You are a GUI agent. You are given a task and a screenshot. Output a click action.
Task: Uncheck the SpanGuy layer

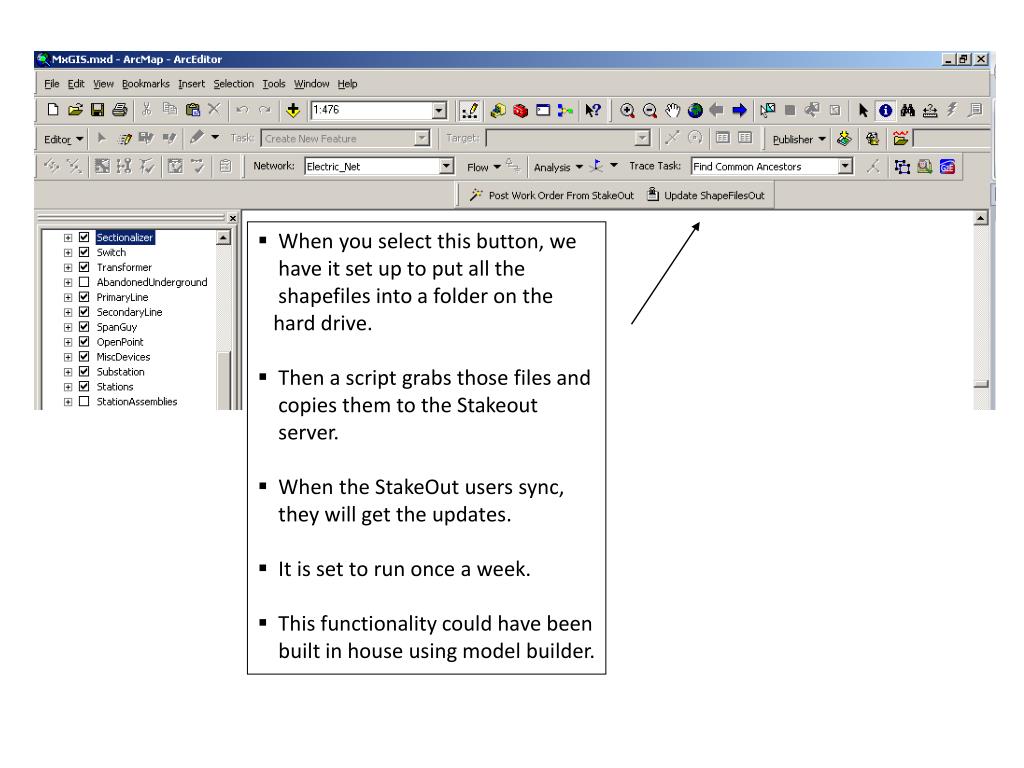point(84,327)
